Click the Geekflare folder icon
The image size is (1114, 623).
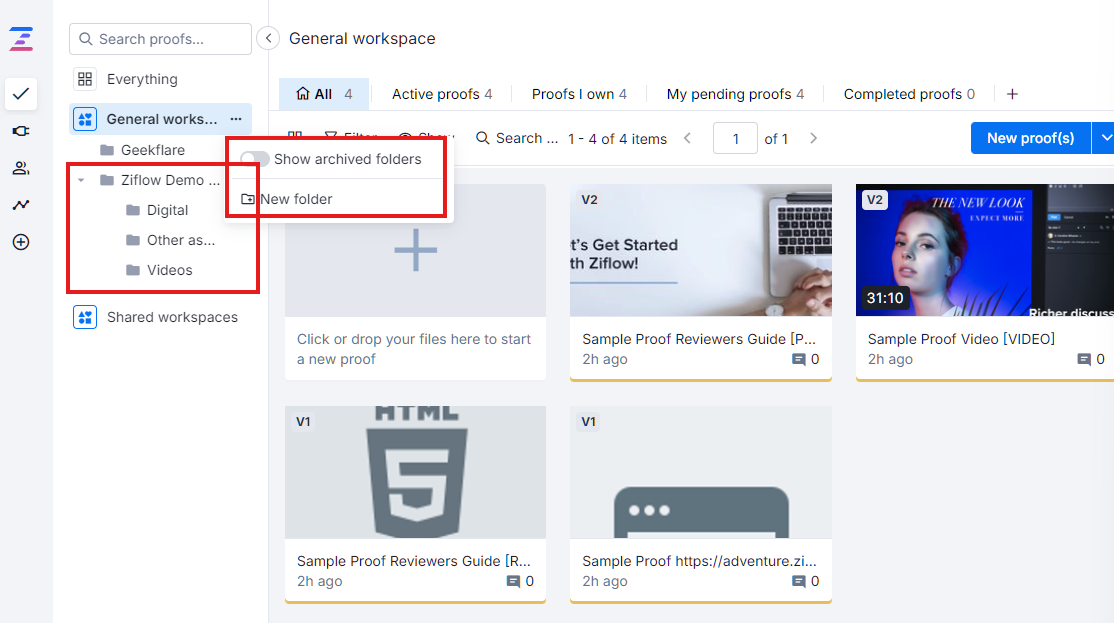tap(107, 150)
